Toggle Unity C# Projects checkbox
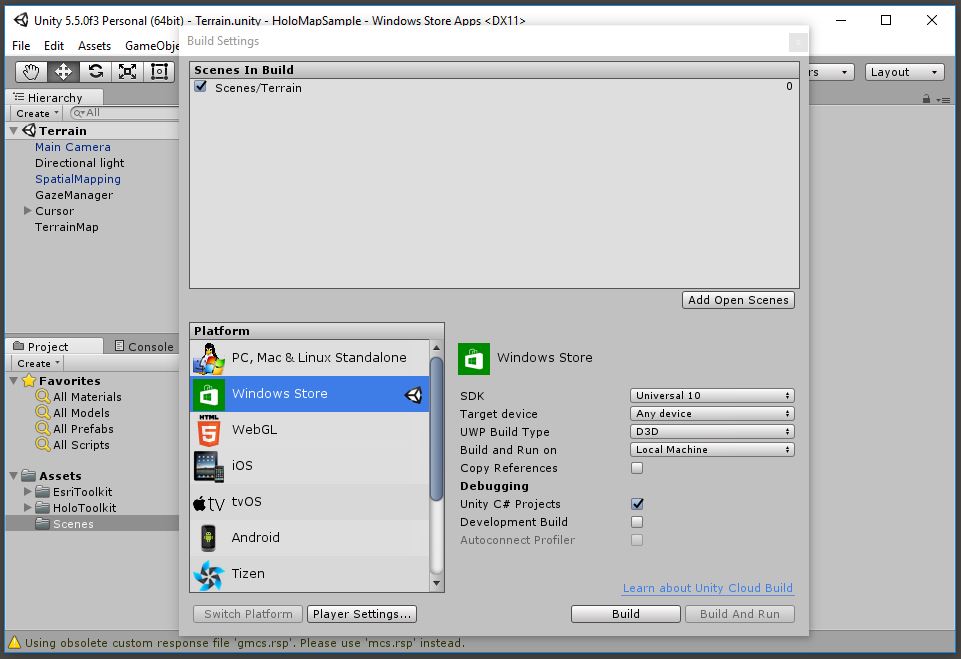Image resolution: width=961 pixels, height=659 pixels. (x=637, y=504)
